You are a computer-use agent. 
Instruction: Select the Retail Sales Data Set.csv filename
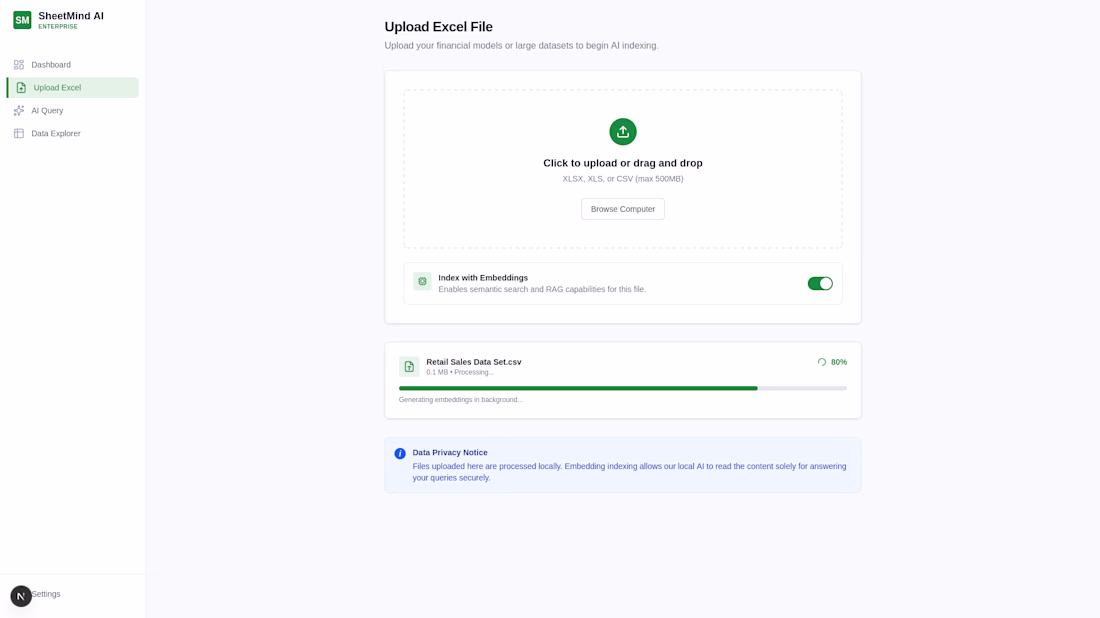[x=474, y=362]
